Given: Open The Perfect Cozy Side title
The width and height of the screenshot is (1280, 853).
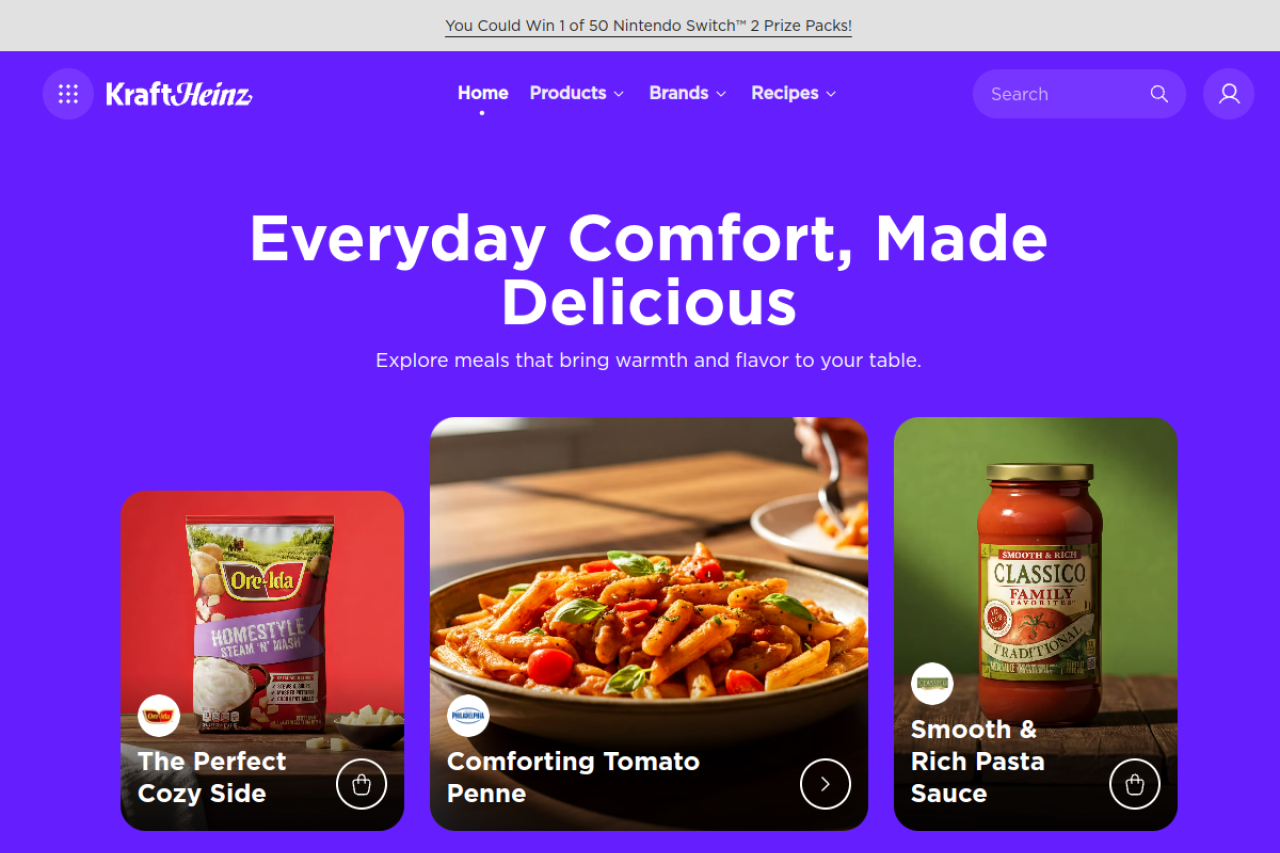Looking at the screenshot, I should (212, 777).
